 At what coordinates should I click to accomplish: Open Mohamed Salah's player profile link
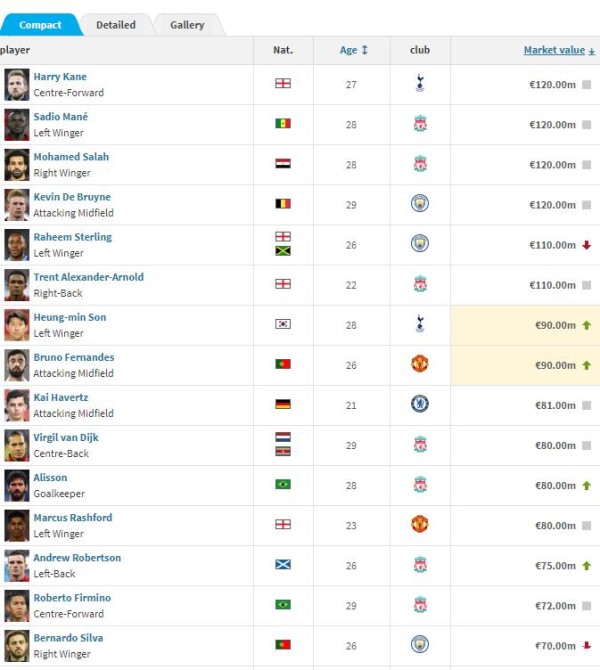[71, 157]
